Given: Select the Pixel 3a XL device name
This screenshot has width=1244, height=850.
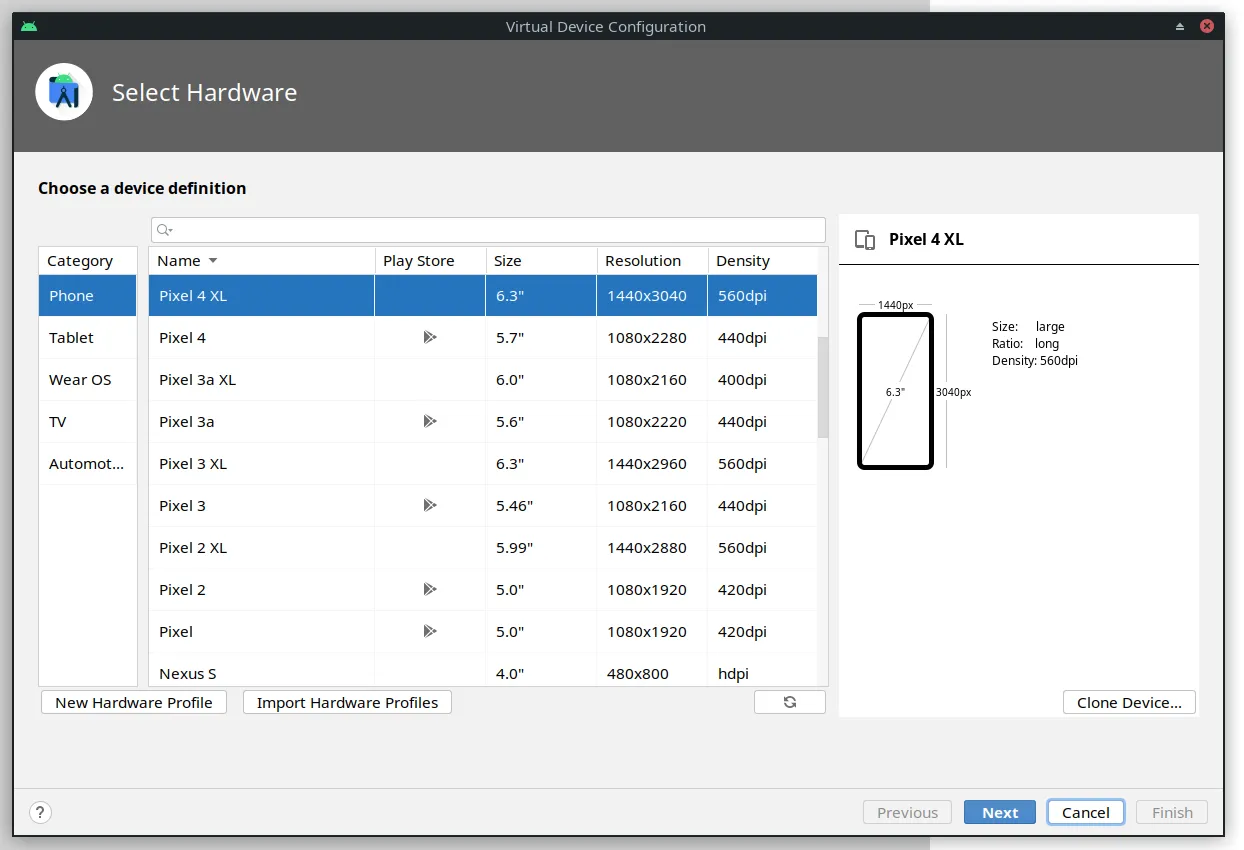Looking at the screenshot, I should click(x=197, y=380).
